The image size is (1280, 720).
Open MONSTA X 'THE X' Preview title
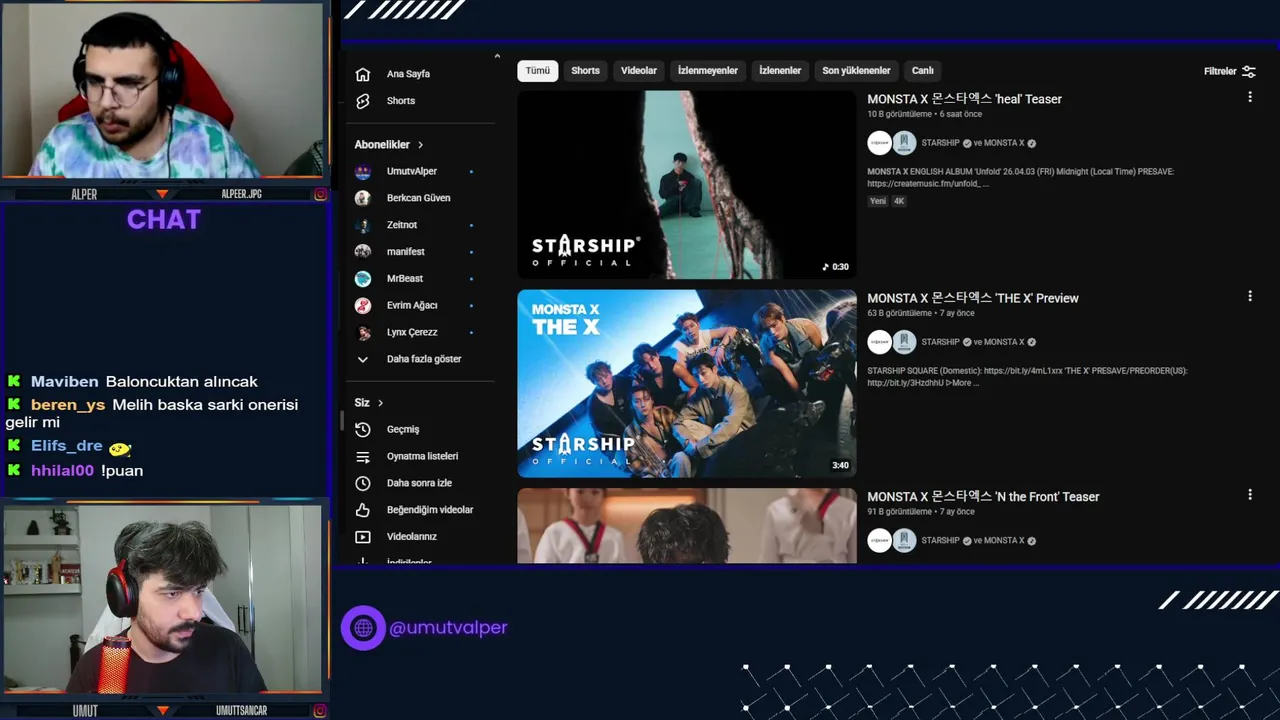coord(973,298)
